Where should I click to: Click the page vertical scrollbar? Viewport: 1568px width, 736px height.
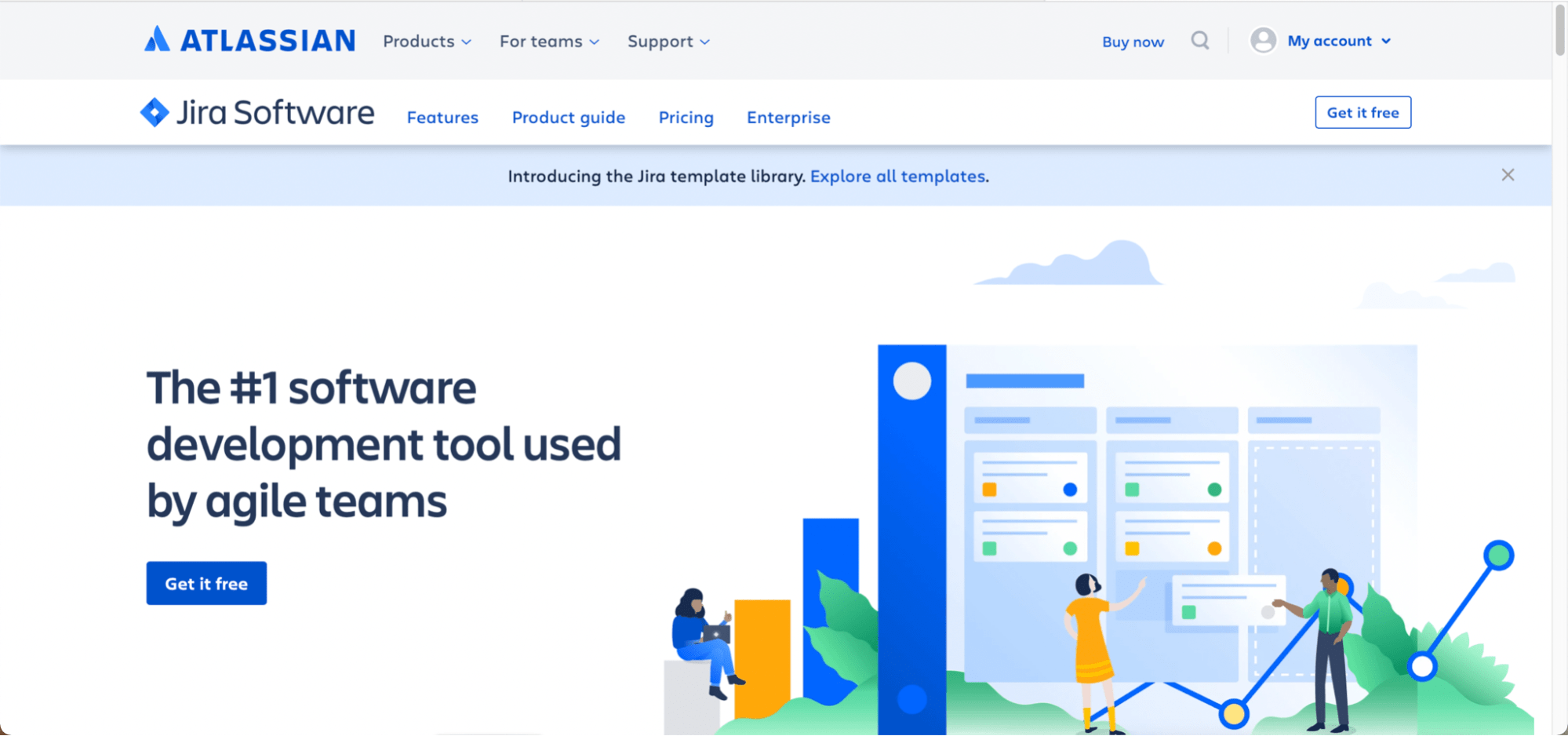point(1560,367)
